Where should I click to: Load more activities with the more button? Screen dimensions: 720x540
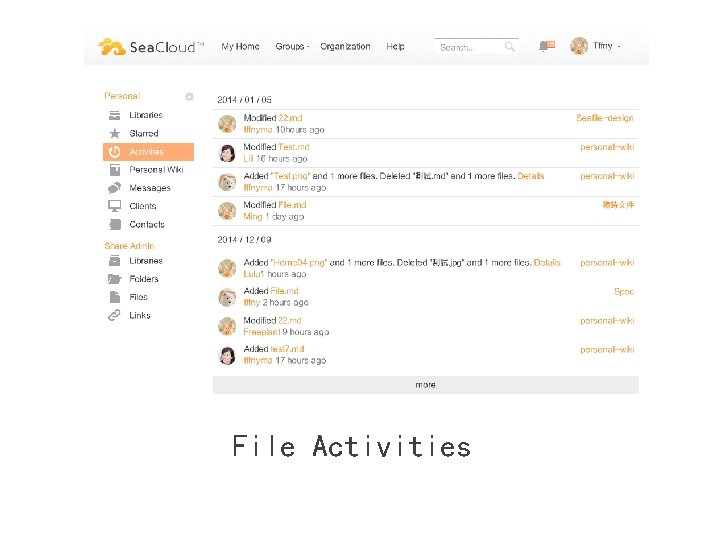click(426, 385)
